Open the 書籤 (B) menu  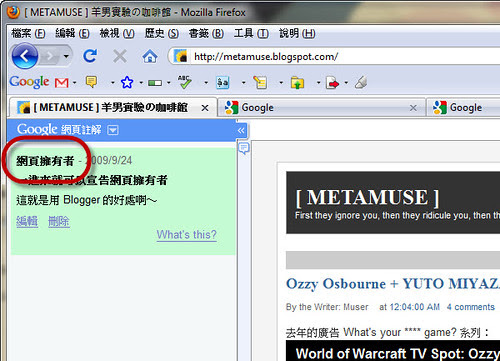[206, 33]
